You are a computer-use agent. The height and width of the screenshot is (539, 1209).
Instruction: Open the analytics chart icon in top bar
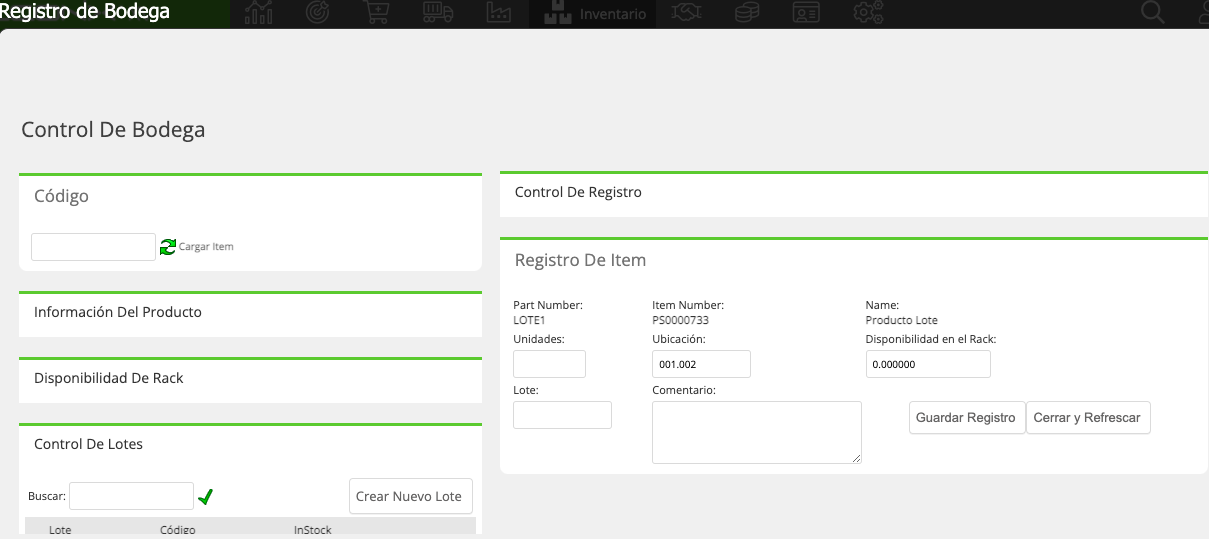(258, 13)
